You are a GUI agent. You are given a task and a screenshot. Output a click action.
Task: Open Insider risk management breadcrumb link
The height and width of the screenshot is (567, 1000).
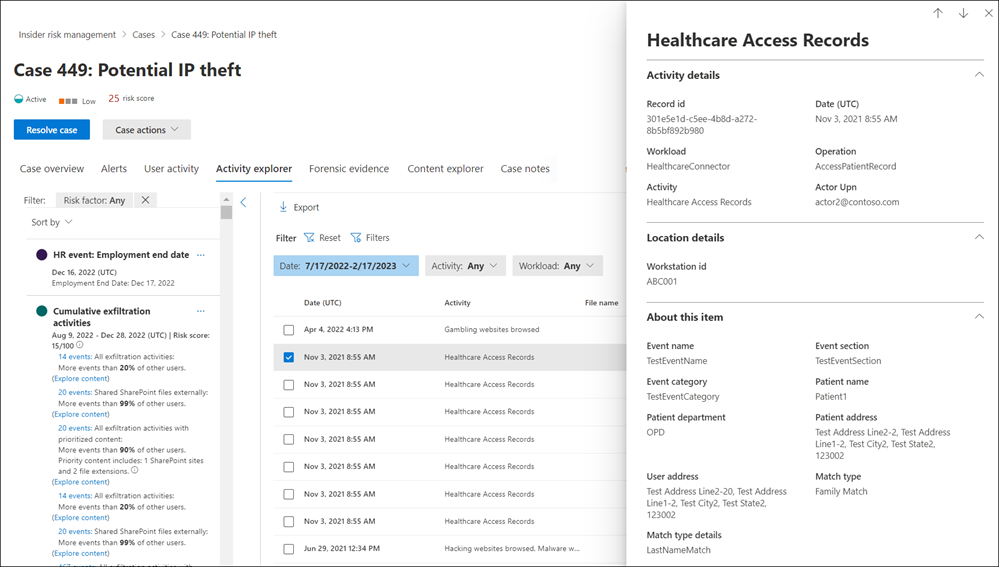coord(67,35)
